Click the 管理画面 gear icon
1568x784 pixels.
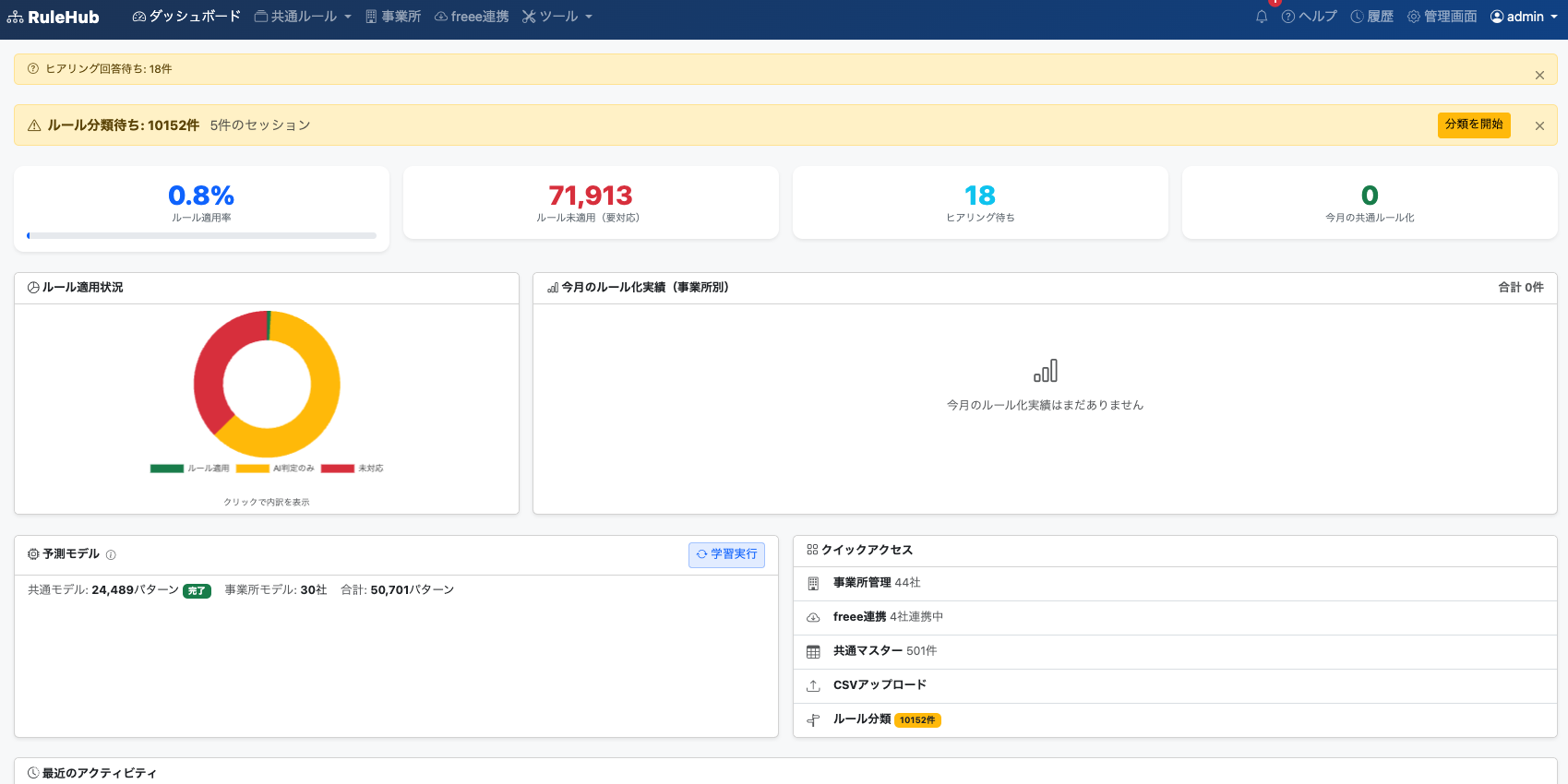point(1414,17)
